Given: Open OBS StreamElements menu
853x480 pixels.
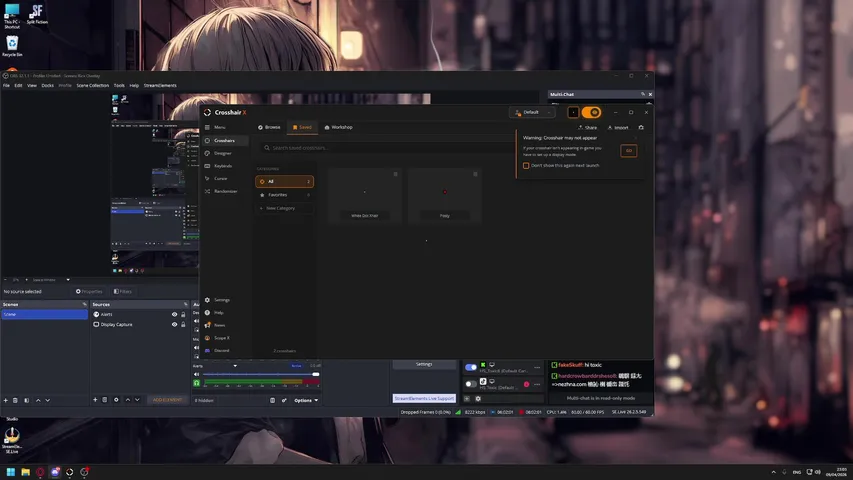Looking at the screenshot, I should pyautogui.click(x=160, y=85).
